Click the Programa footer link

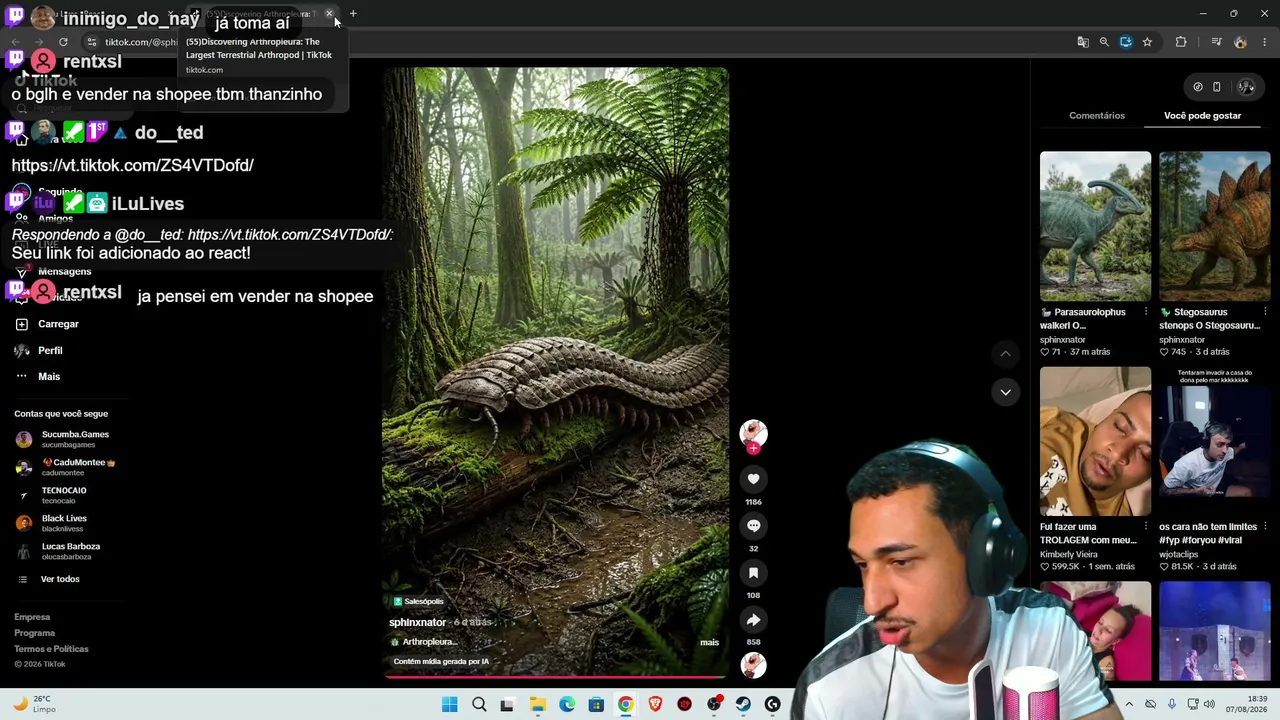point(35,633)
